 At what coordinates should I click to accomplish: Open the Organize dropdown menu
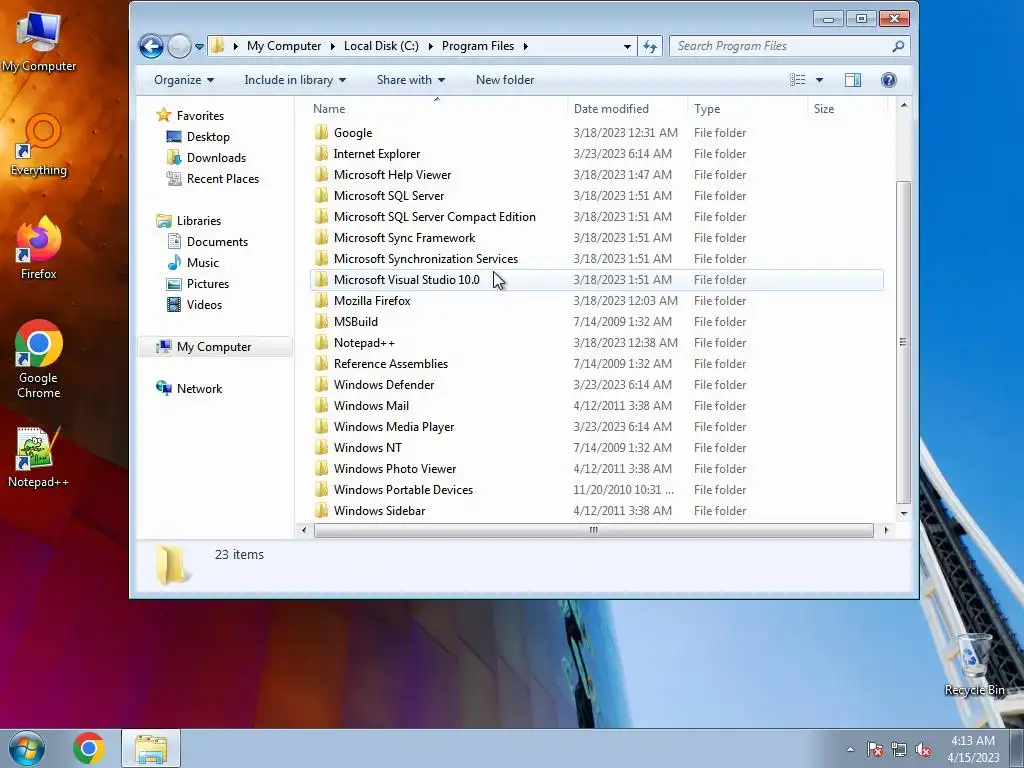click(184, 80)
